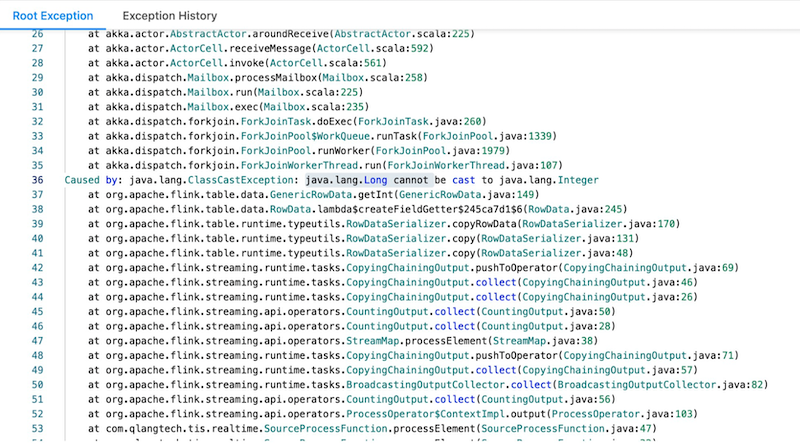Click RowDataSerializer.copy line ending java:131
Screen dimensions: 800x448
(363, 239)
